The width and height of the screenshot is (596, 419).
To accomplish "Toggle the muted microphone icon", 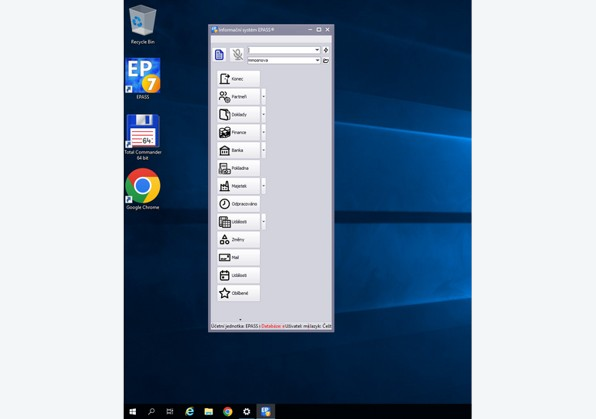I will tap(237, 55).
